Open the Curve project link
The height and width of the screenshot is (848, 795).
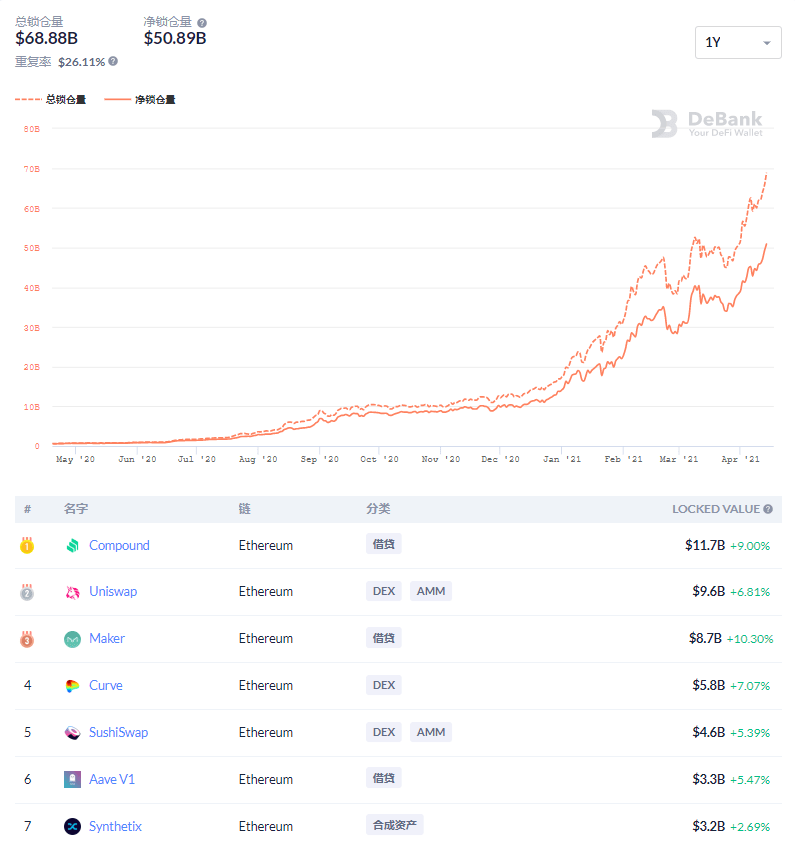[105, 685]
